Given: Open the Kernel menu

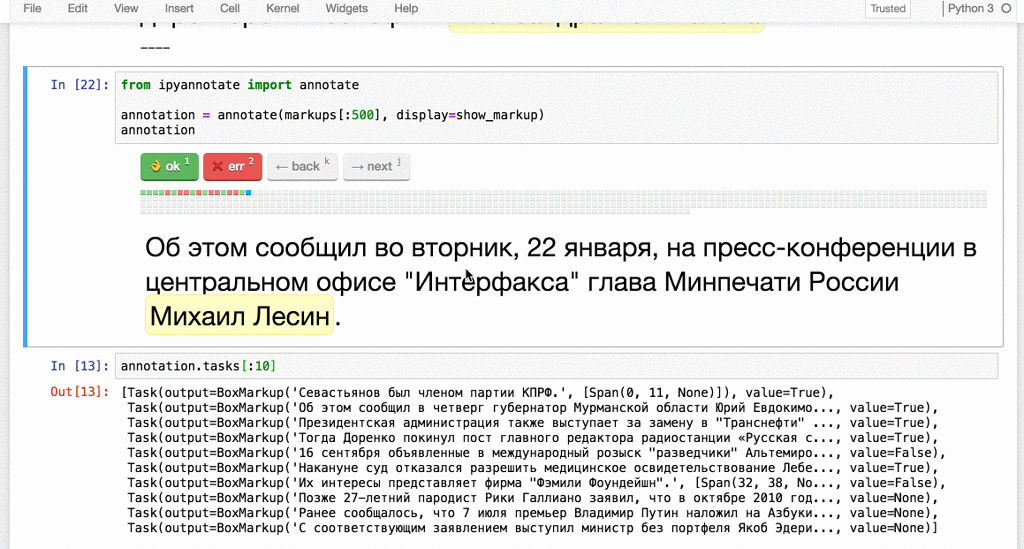Looking at the screenshot, I should [x=282, y=8].
